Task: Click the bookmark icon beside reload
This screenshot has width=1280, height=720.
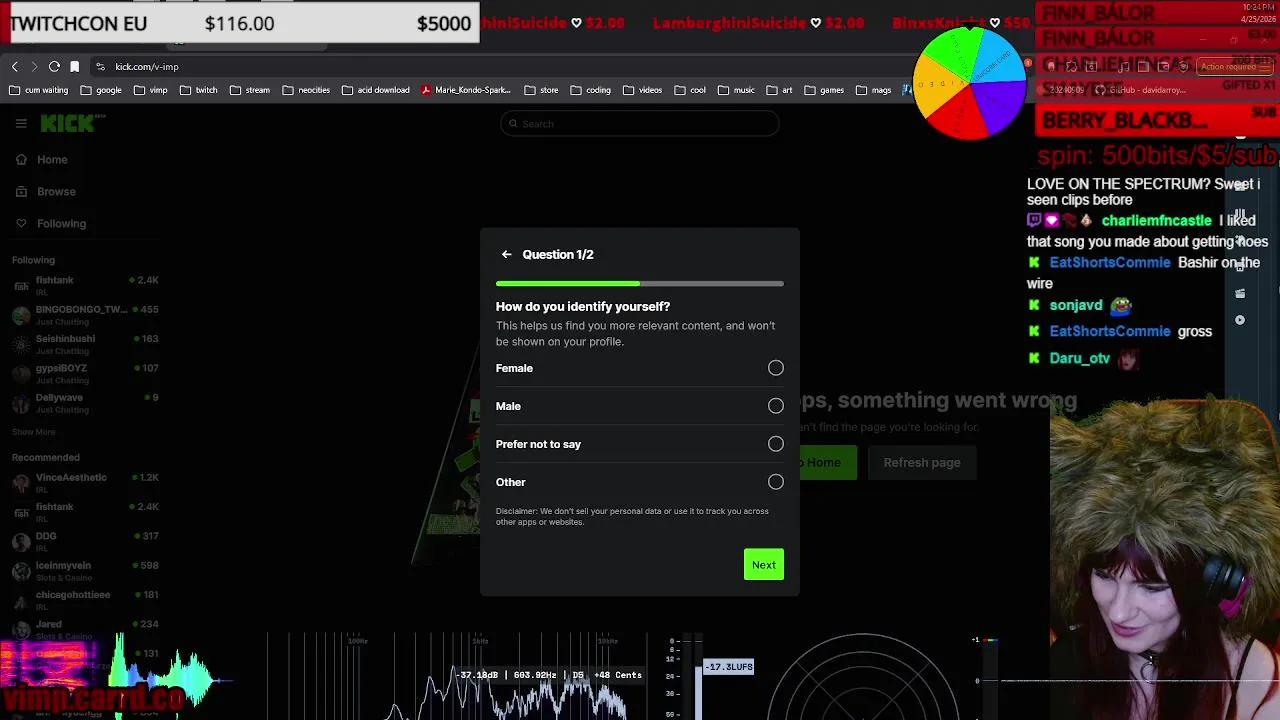Action: pyautogui.click(x=74, y=66)
